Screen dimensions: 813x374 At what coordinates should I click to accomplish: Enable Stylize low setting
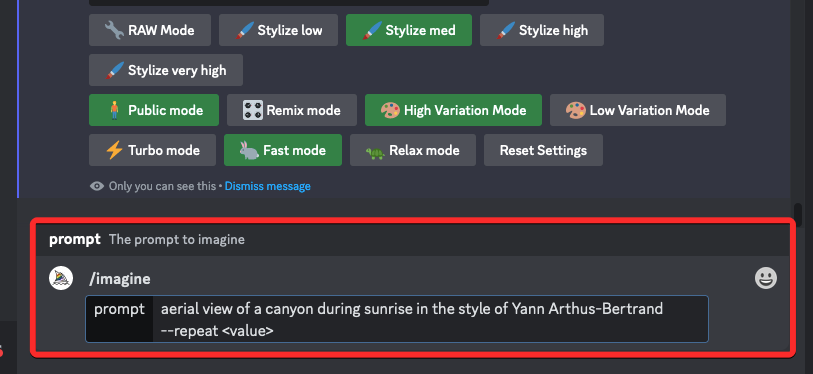point(278,30)
